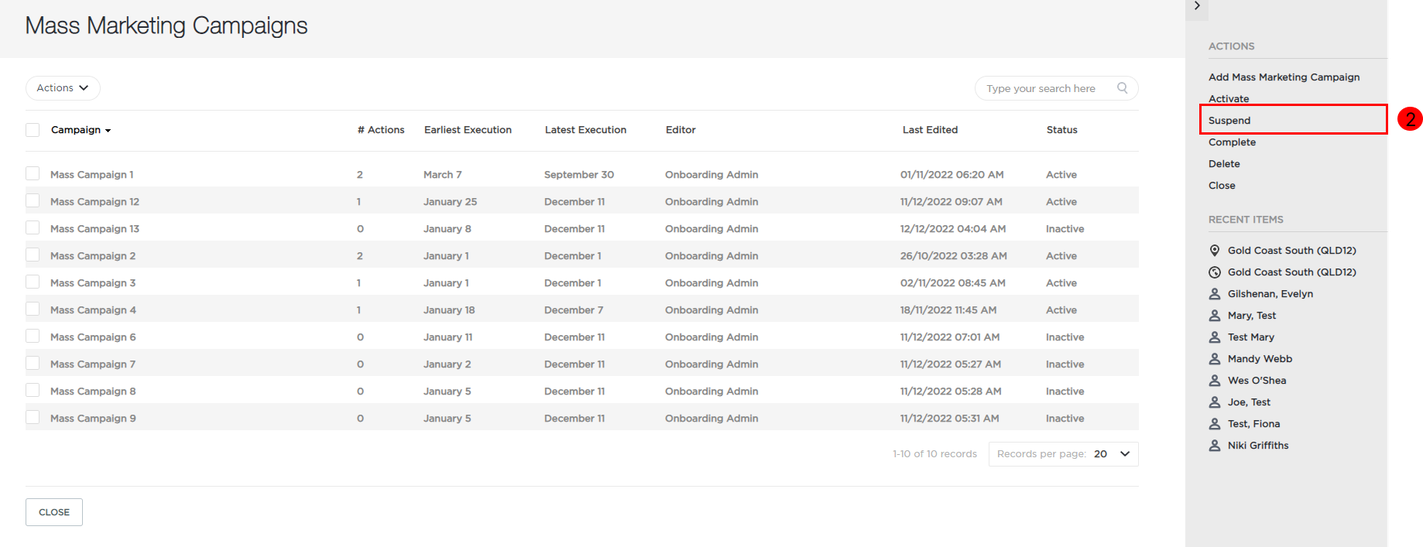Image resolution: width=1423 pixels, height=547 pixels.
Task: Select Add Mass Marketing Campaign action
Action: [x=1284, y=77]
